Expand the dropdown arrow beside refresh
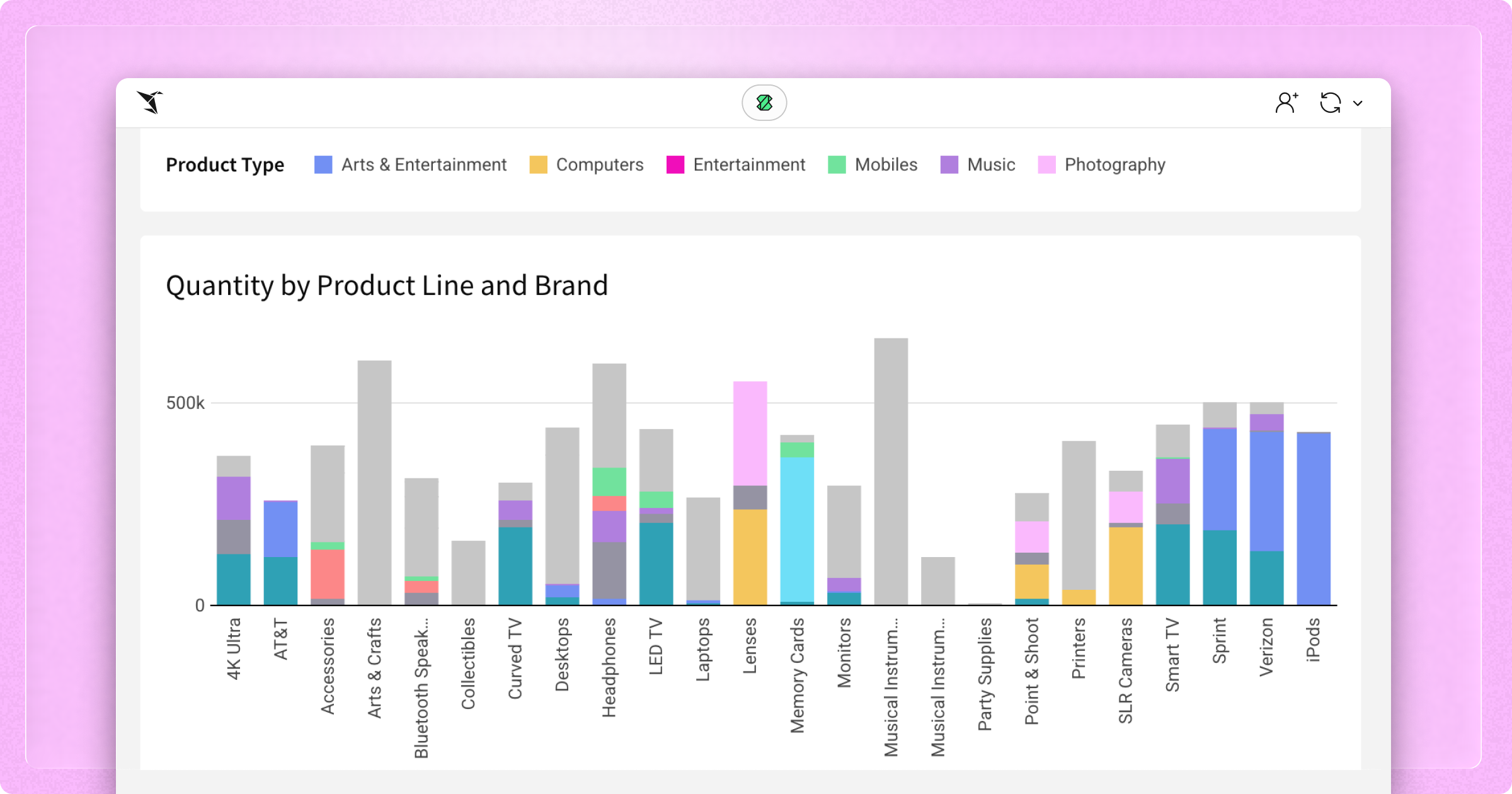 pos(1358,103)
